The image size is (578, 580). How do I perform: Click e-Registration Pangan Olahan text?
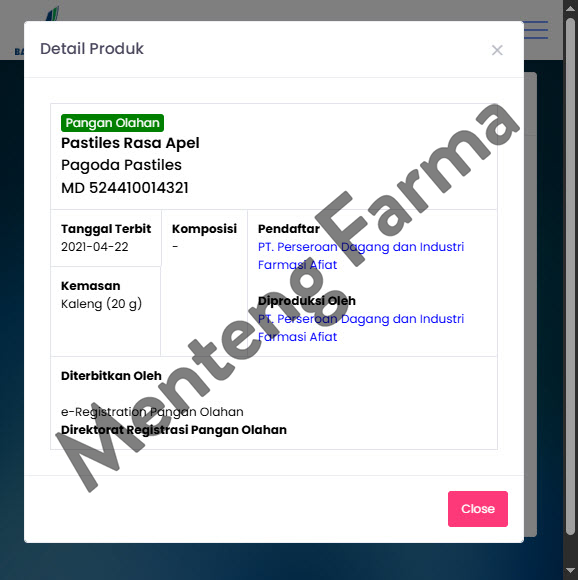152,412
